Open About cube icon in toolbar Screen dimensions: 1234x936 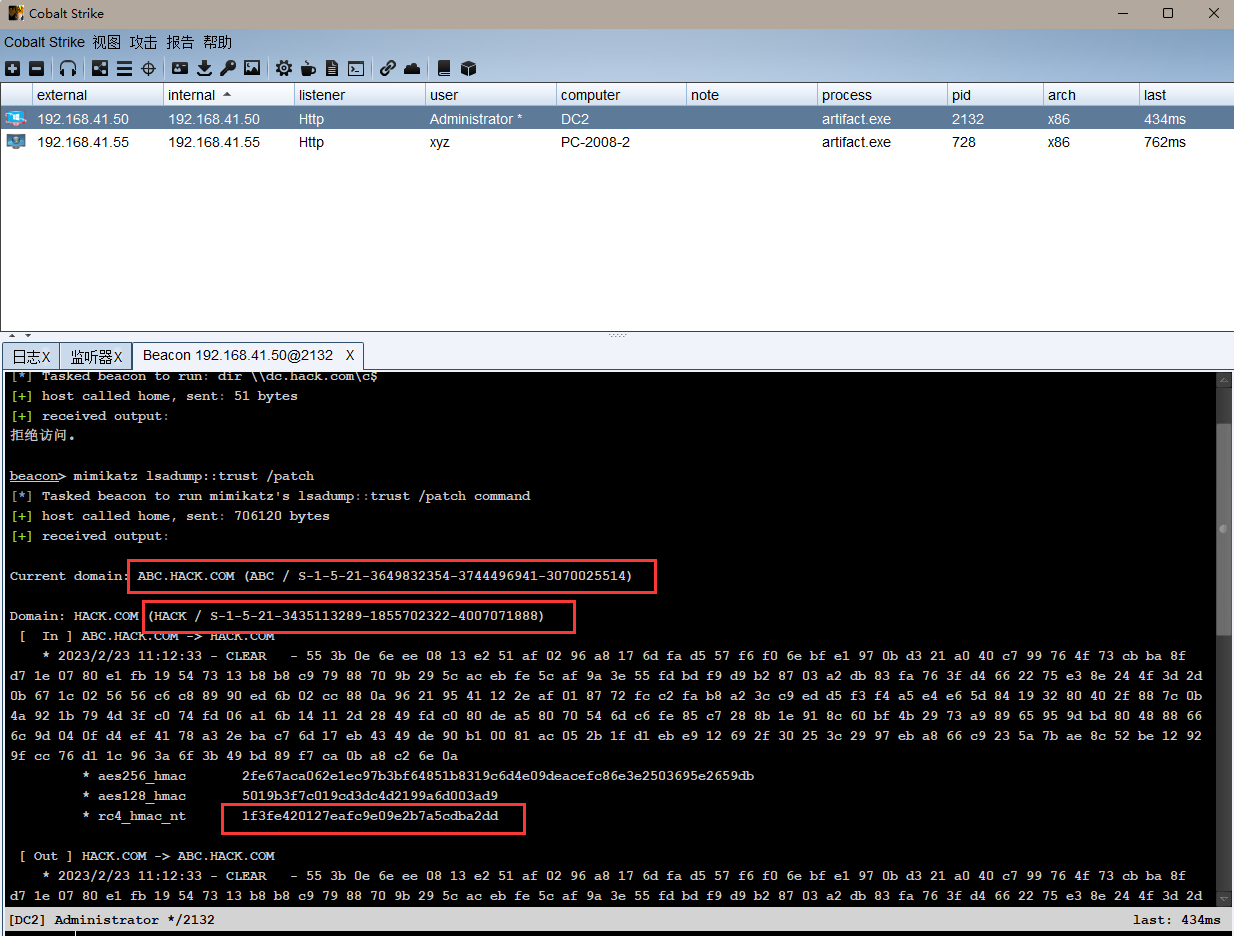click(468, 68)
